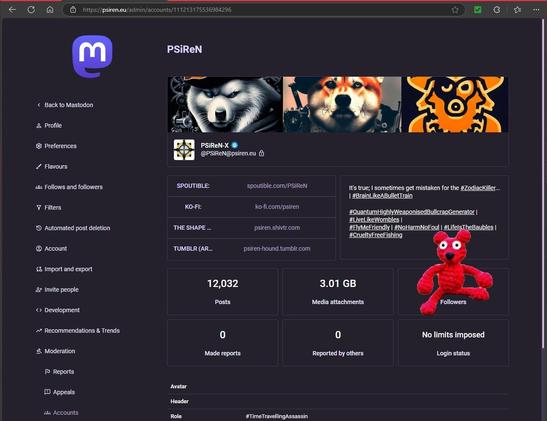This screenshot has width=547, height=421.
Task: Click the #TimeTravellingAssassin role text
Action: (x=277, y=416)
